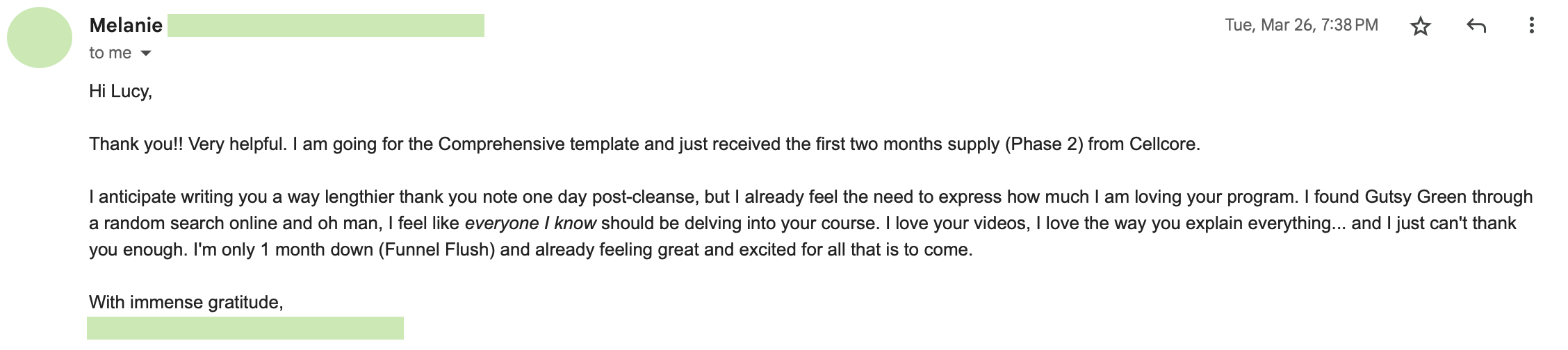Click '(Phase 2)' in the first paragraph
This screenshot has width=1568, height=350.
click(x=1043, y=144)
